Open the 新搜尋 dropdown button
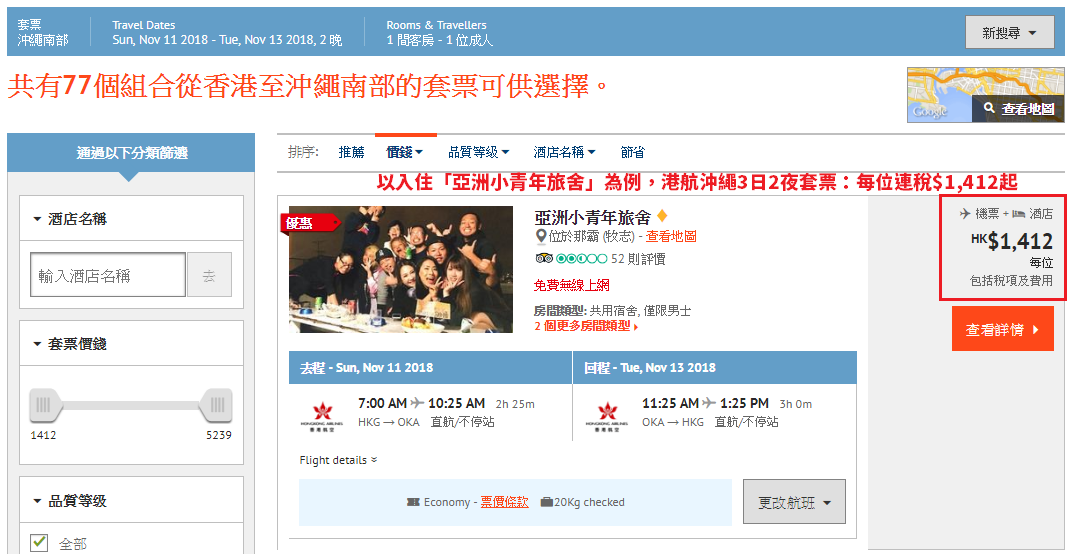Screen dimensions: 1071x554 (1010, 33)
